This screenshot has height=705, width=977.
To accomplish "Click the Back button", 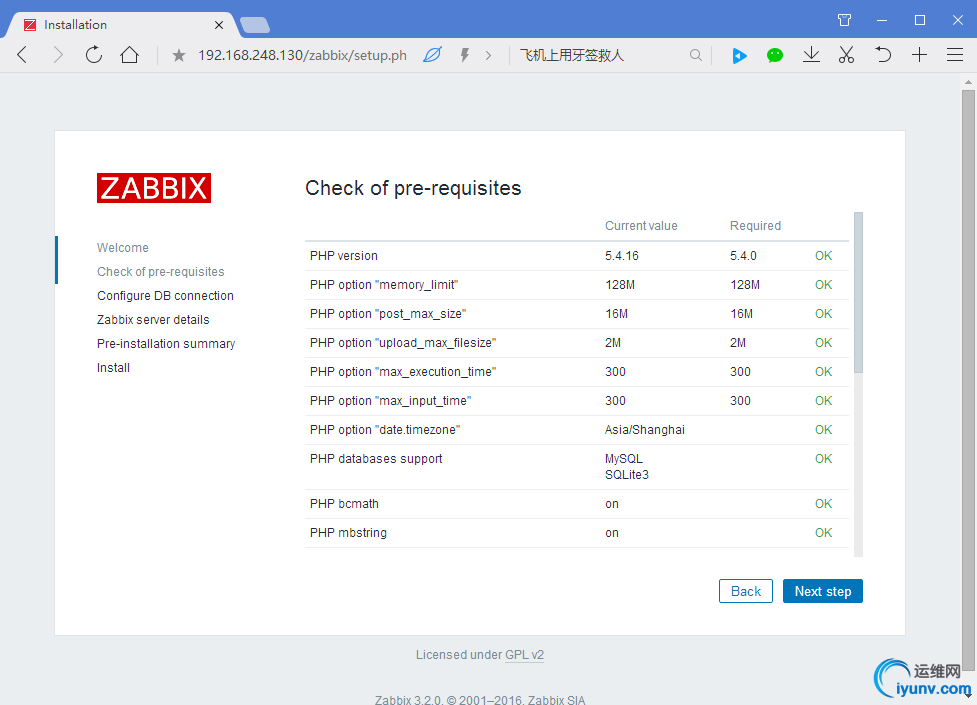I will pyautogui.click(x=746, y=591).
